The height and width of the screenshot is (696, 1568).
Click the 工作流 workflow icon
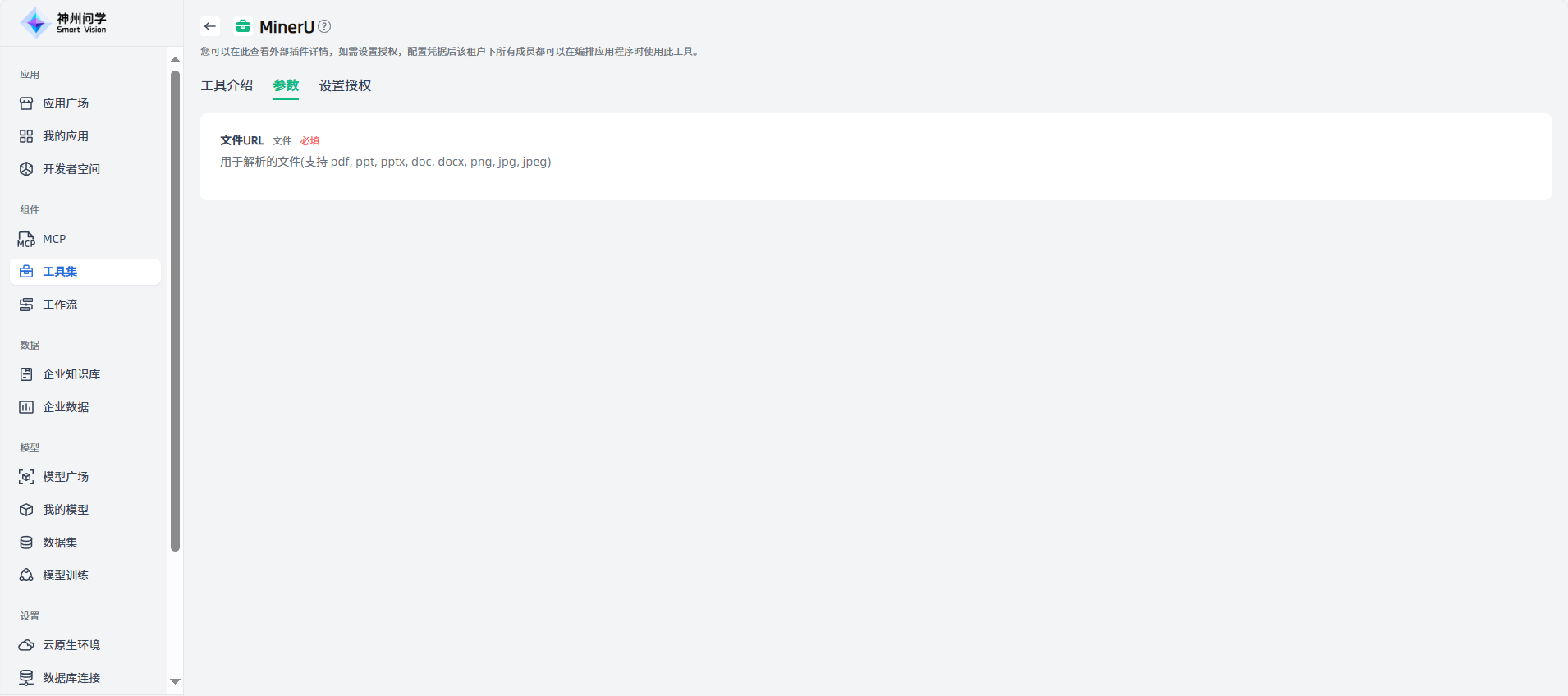[x=26, y=304]
